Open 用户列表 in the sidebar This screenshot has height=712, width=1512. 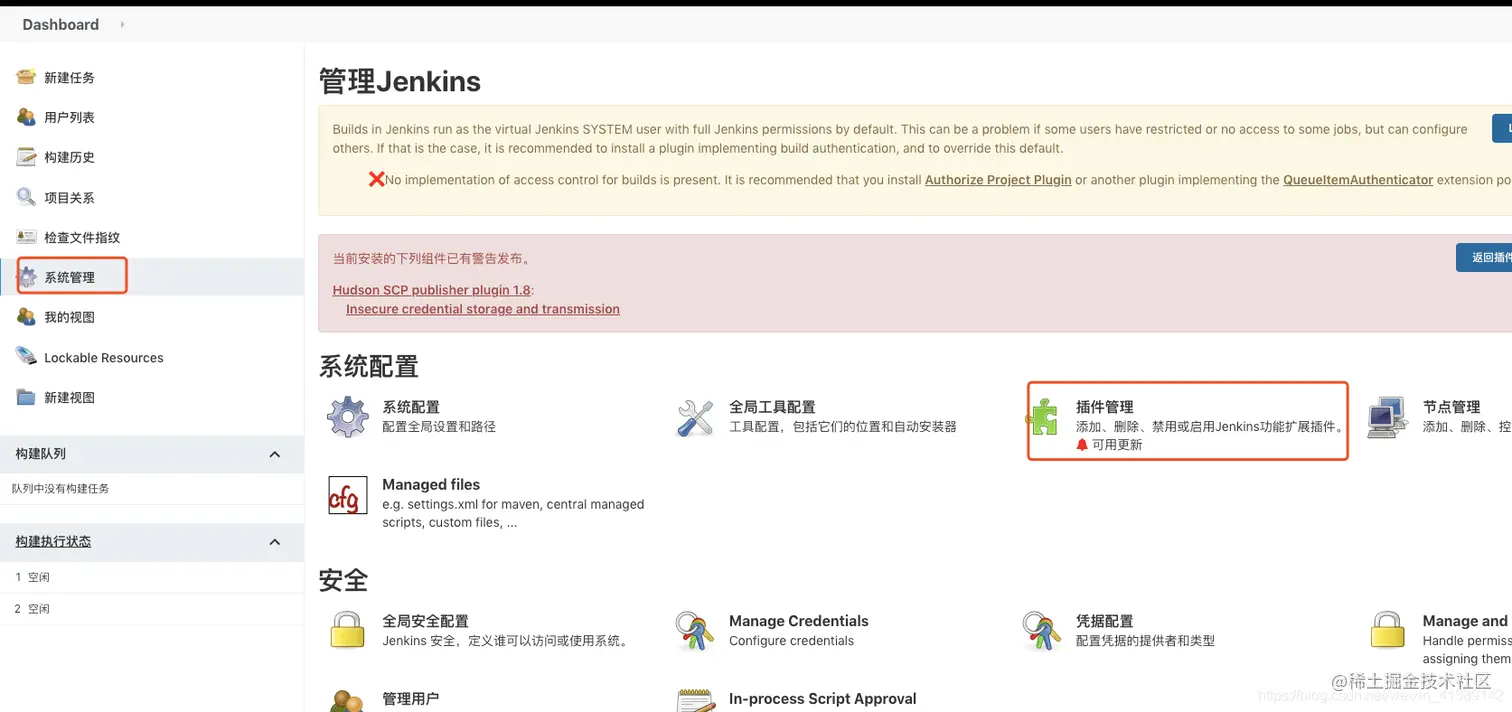69,117
